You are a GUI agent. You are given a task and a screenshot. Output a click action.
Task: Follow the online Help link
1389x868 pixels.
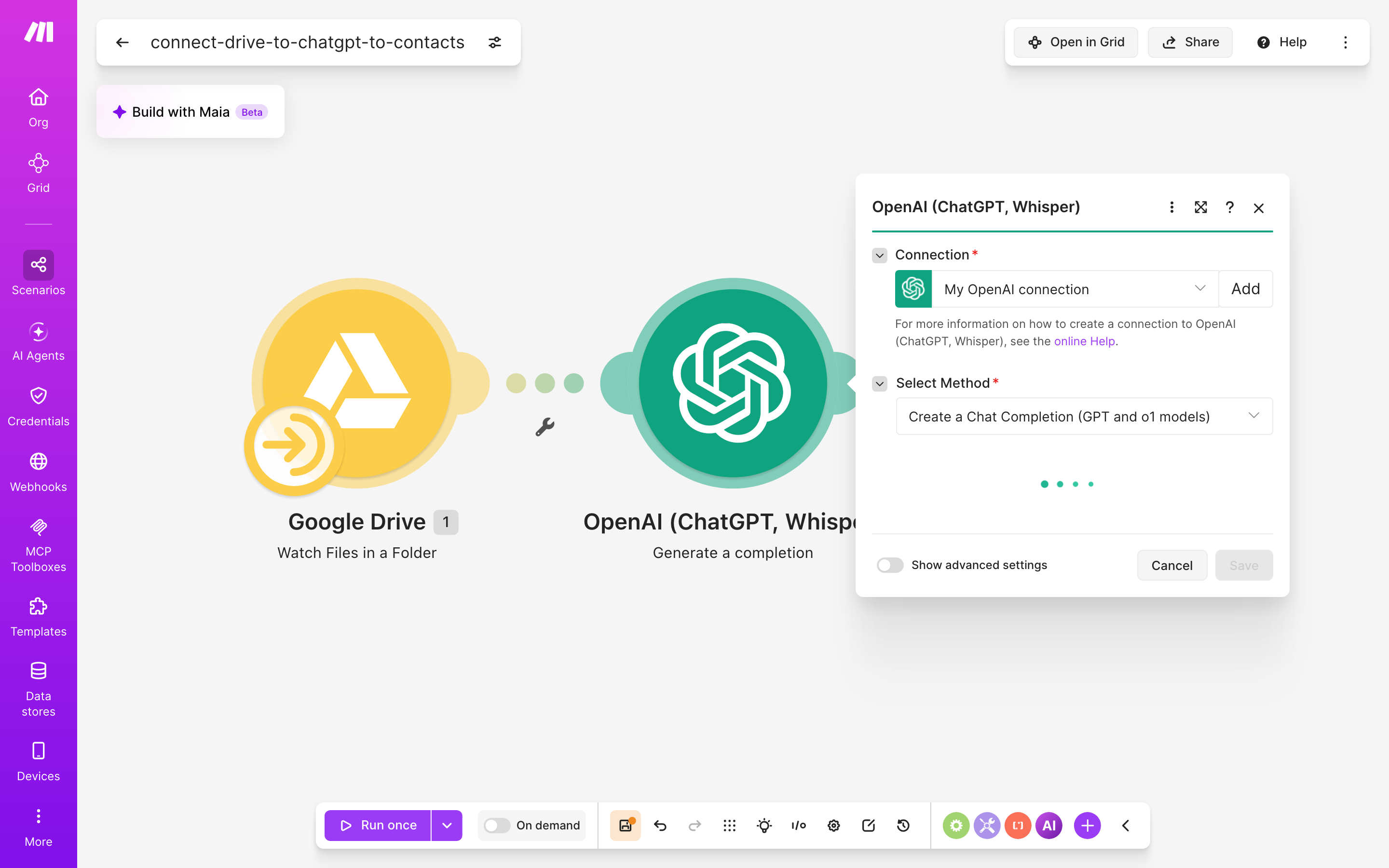pyautogui.click(x=1084, y=341)
